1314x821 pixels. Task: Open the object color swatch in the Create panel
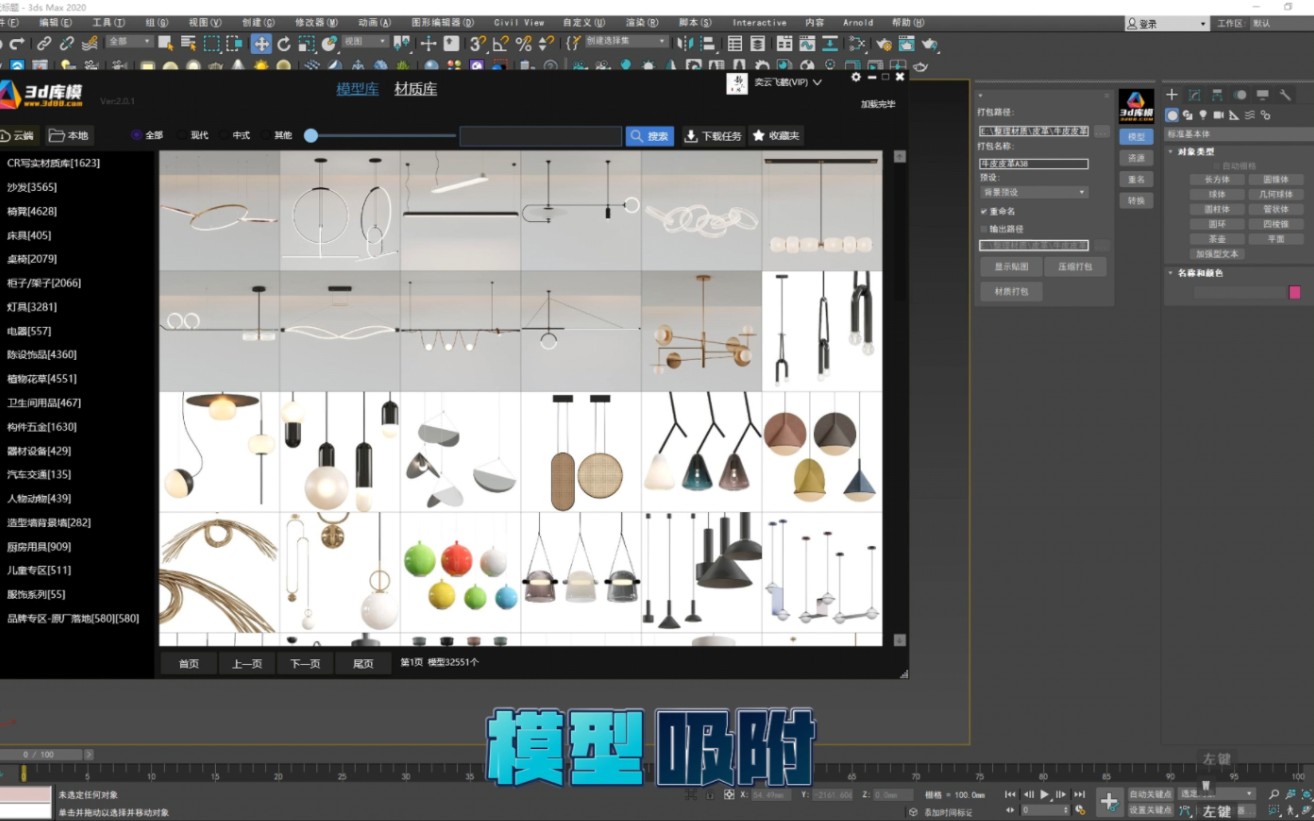[x=1295, y=291]
